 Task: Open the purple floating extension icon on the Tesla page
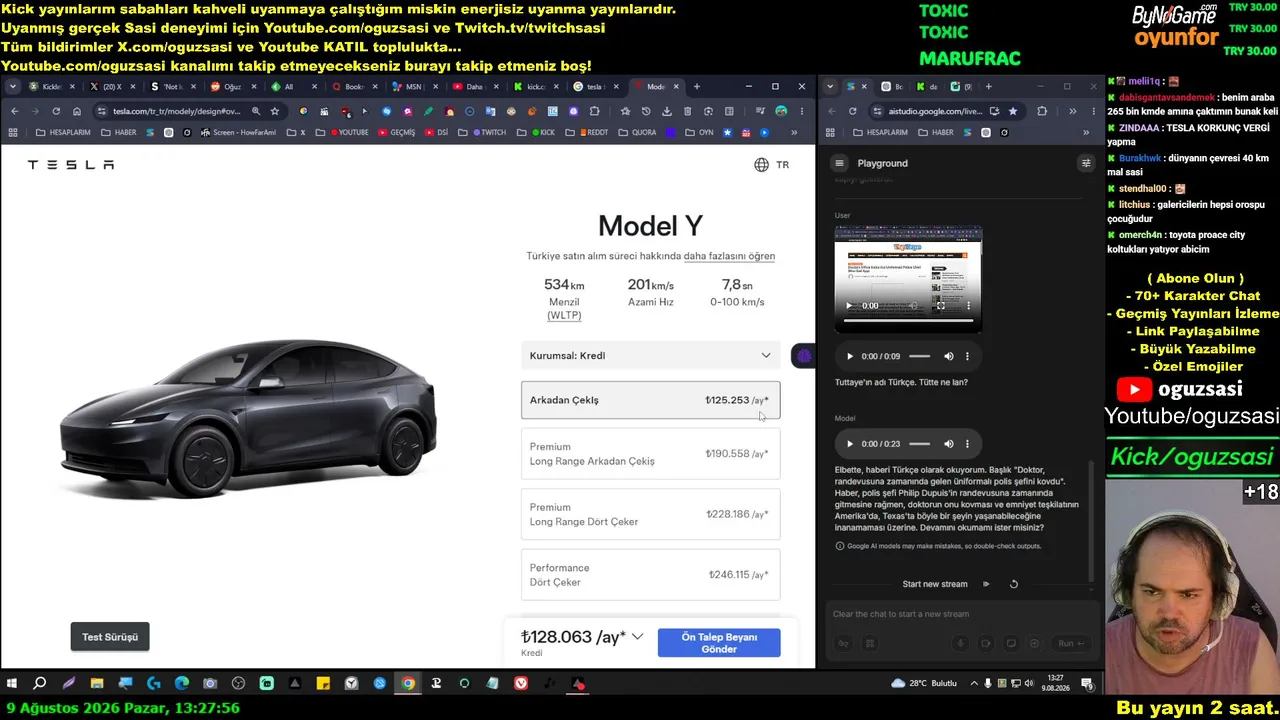[x=804, y=356]
